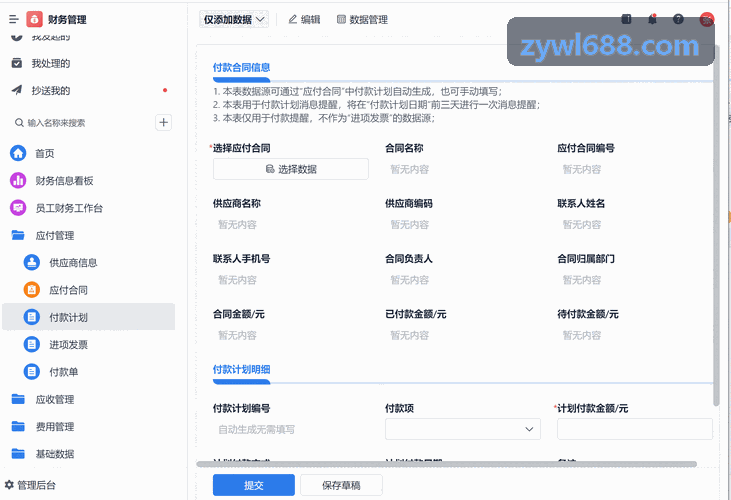731x500 pixels.
Task: Click the gear icon beside 管理后台
Action: click(x=9, y=485)
